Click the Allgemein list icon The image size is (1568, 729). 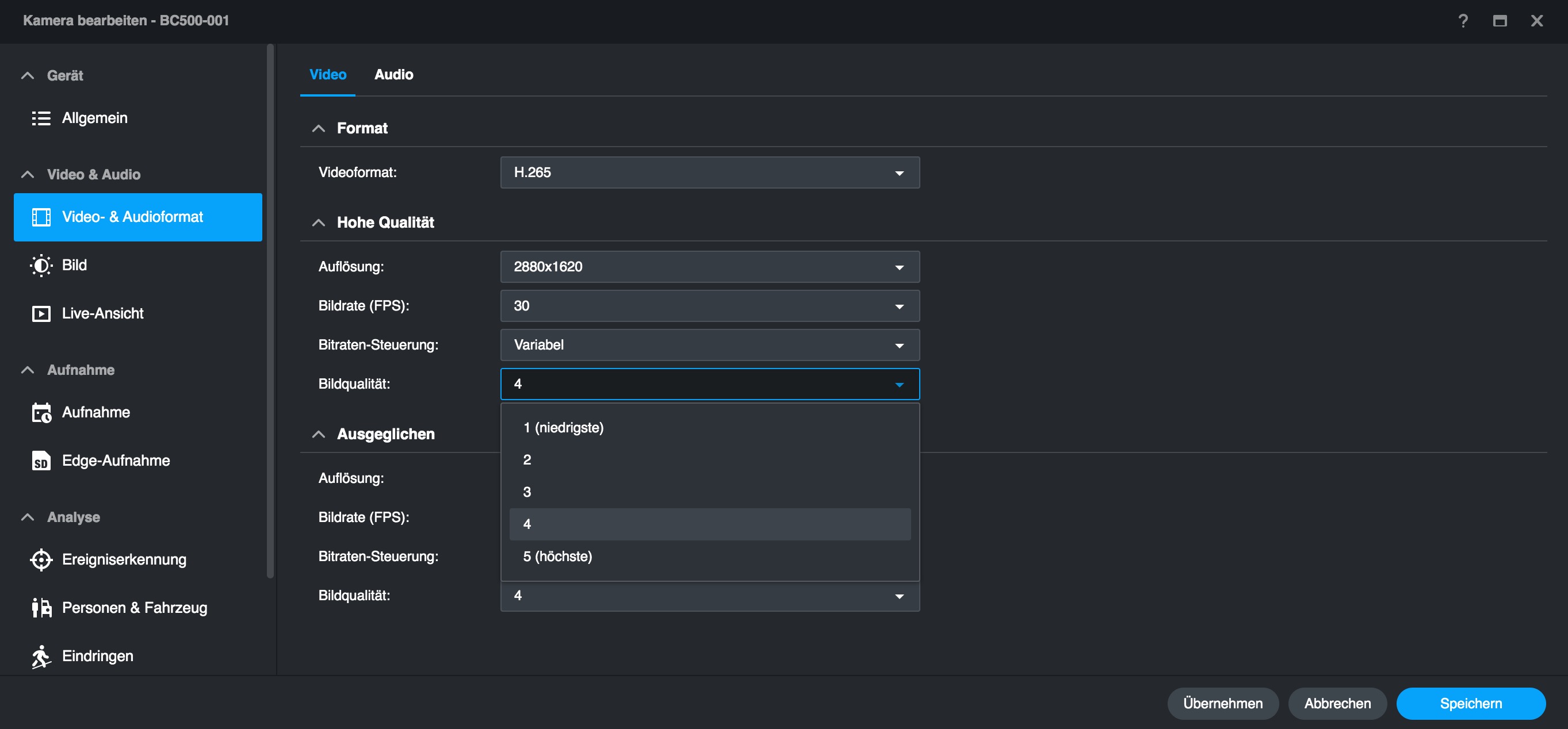pos(41,118)
